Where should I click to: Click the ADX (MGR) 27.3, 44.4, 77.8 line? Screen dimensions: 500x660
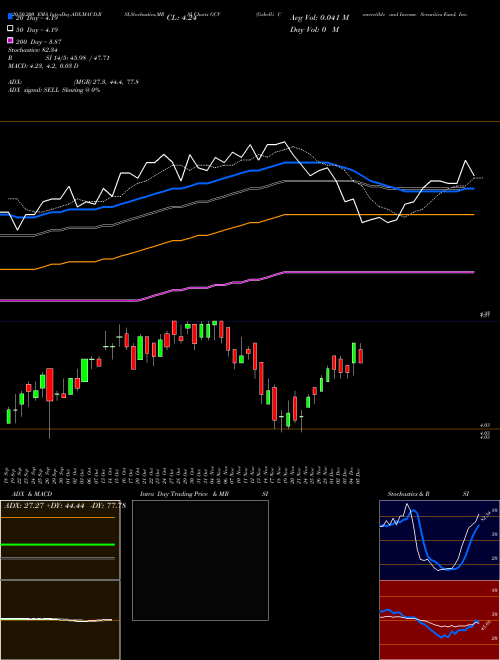tap(73, 82)
